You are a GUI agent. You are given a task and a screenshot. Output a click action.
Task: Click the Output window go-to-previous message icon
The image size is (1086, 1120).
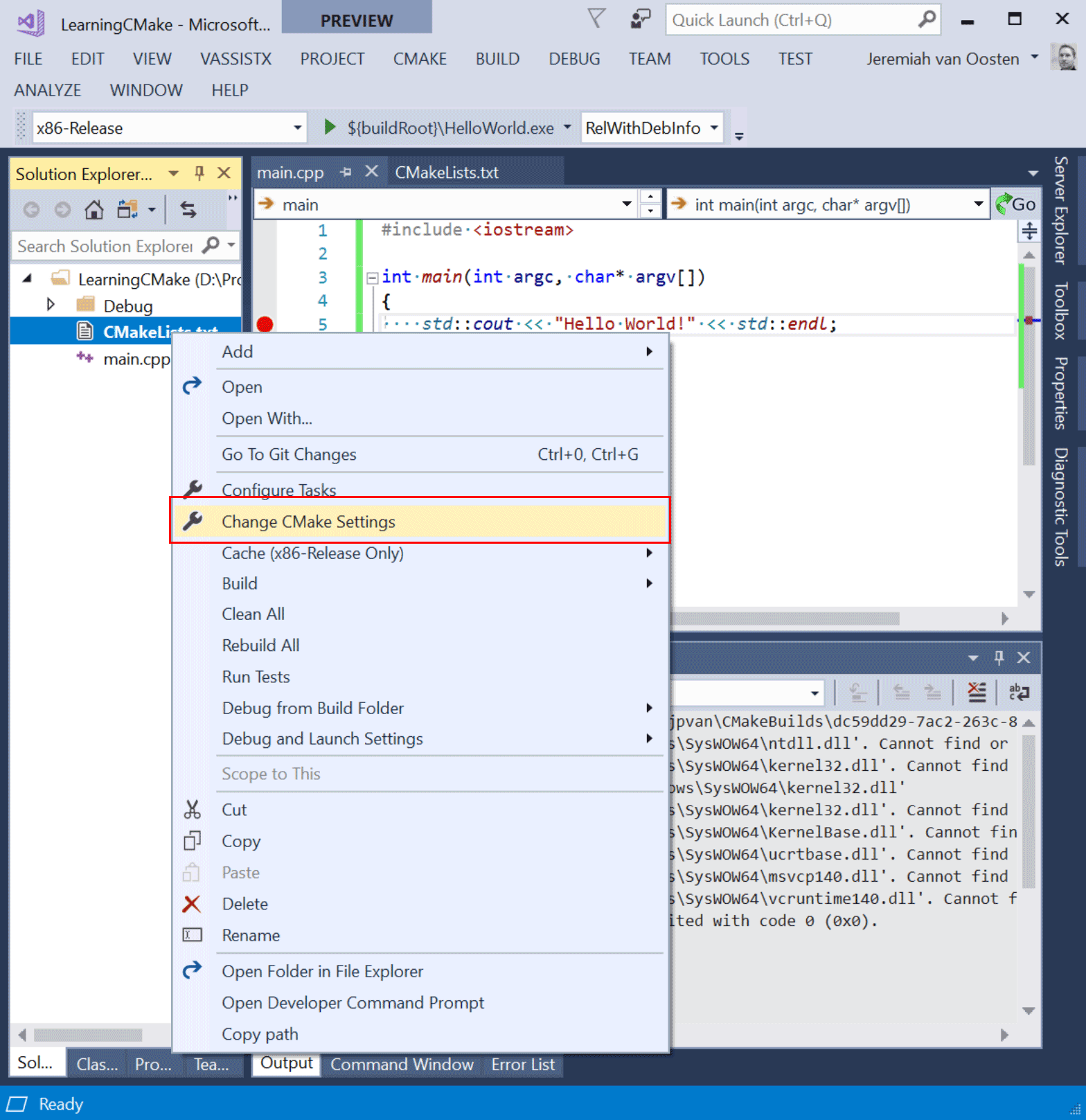(901, 691)
